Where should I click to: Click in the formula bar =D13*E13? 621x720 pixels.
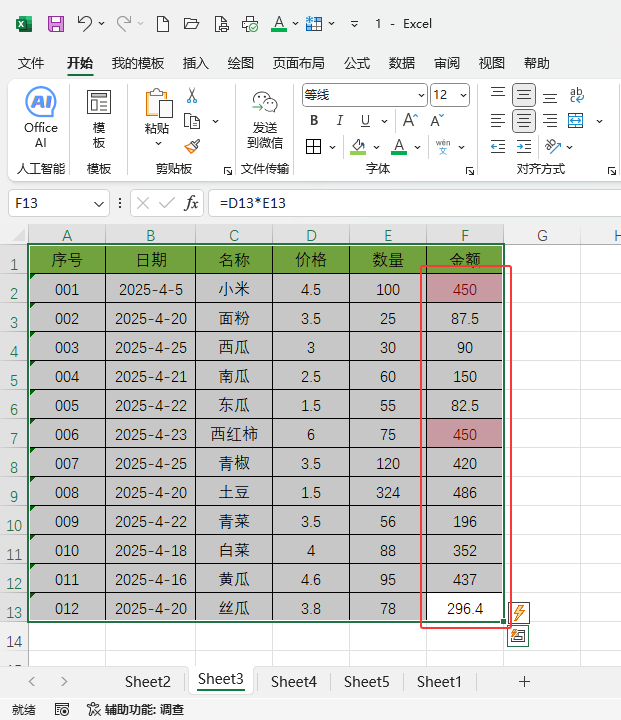coord(414,203)
